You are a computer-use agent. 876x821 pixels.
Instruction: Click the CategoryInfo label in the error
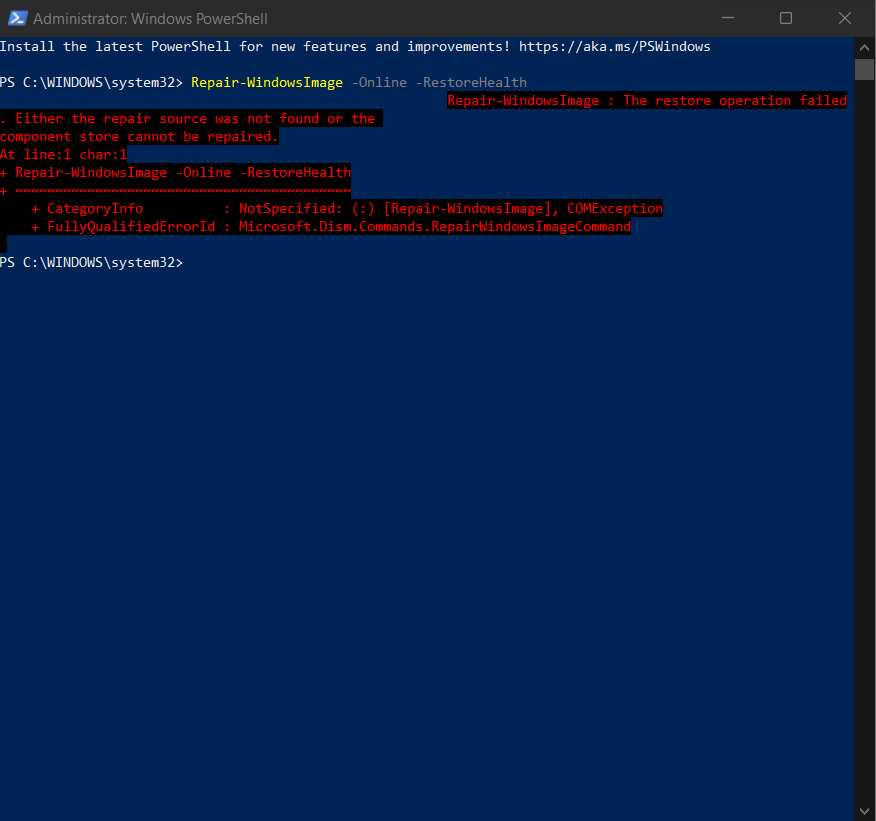pyautogui.click(x=95, y=208)
